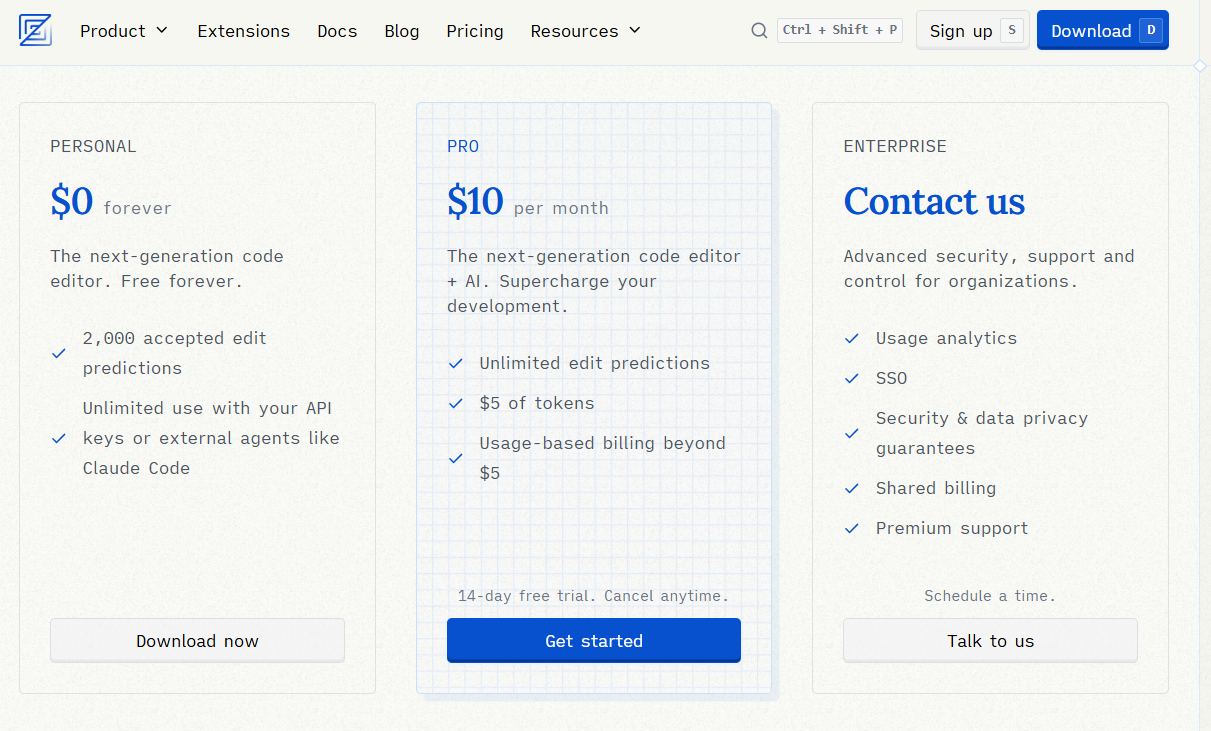Click checkmark beside 2,000 accepted edit predictions
This screenshot has height=731, width=1211.
59,353
